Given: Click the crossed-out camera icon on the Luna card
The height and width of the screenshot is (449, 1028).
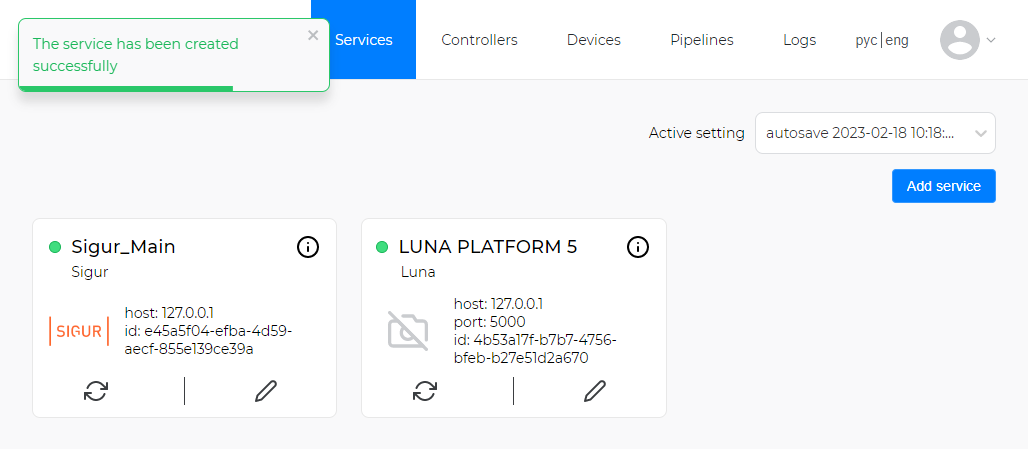Looking at the screenshot, I should click(x=408, y=331).
